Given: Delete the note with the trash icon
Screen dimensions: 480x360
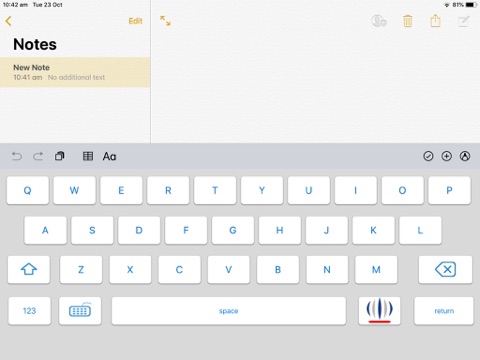Looking at the screenshot, I should [407, 21].
